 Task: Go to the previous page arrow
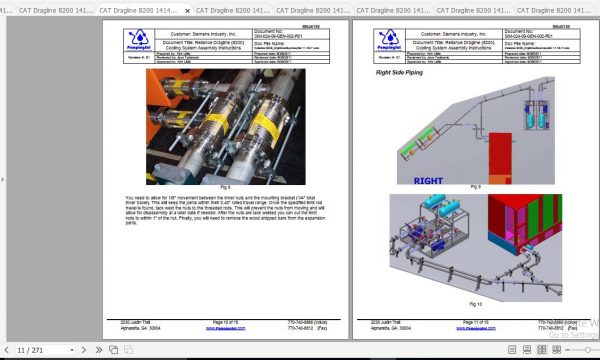[7, 350]
